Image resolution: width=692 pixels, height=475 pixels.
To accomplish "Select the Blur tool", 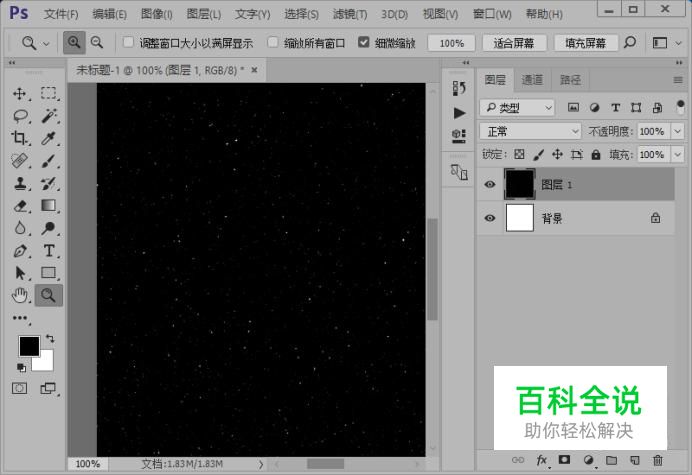I will click(x=20, y=228).
